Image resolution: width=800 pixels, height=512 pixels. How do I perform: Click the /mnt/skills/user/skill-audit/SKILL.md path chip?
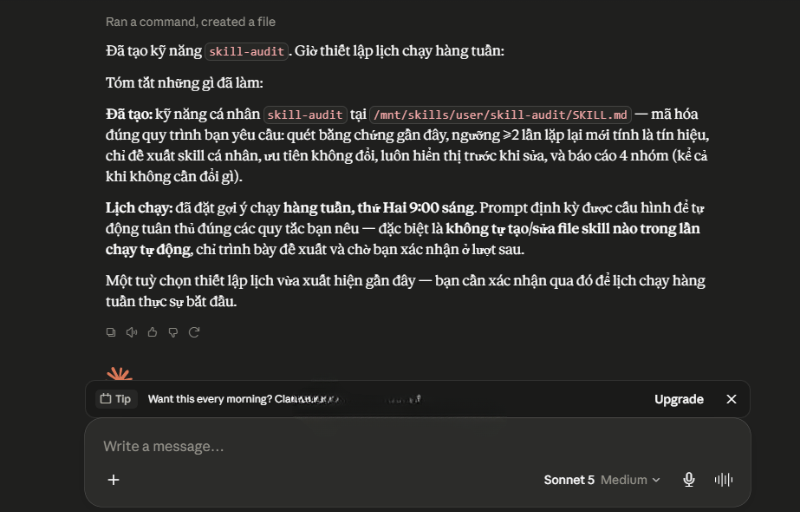[500, 115]
